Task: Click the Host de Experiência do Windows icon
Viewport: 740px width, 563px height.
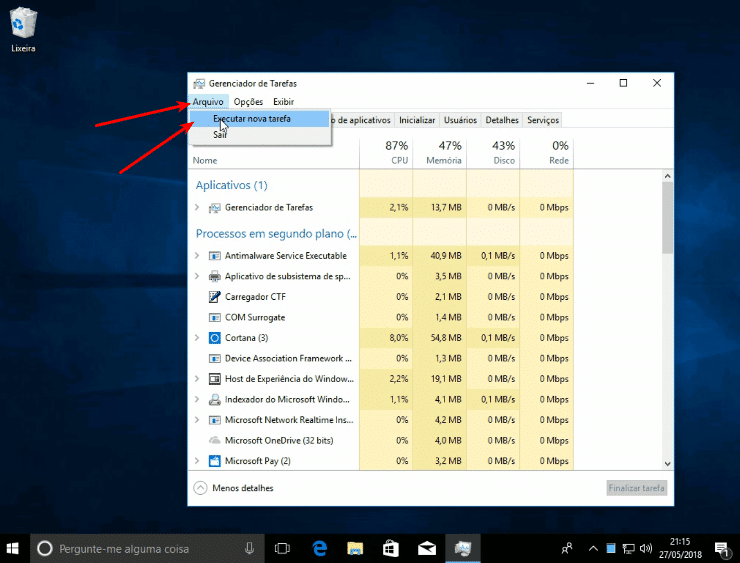Action: click(214, 379)
